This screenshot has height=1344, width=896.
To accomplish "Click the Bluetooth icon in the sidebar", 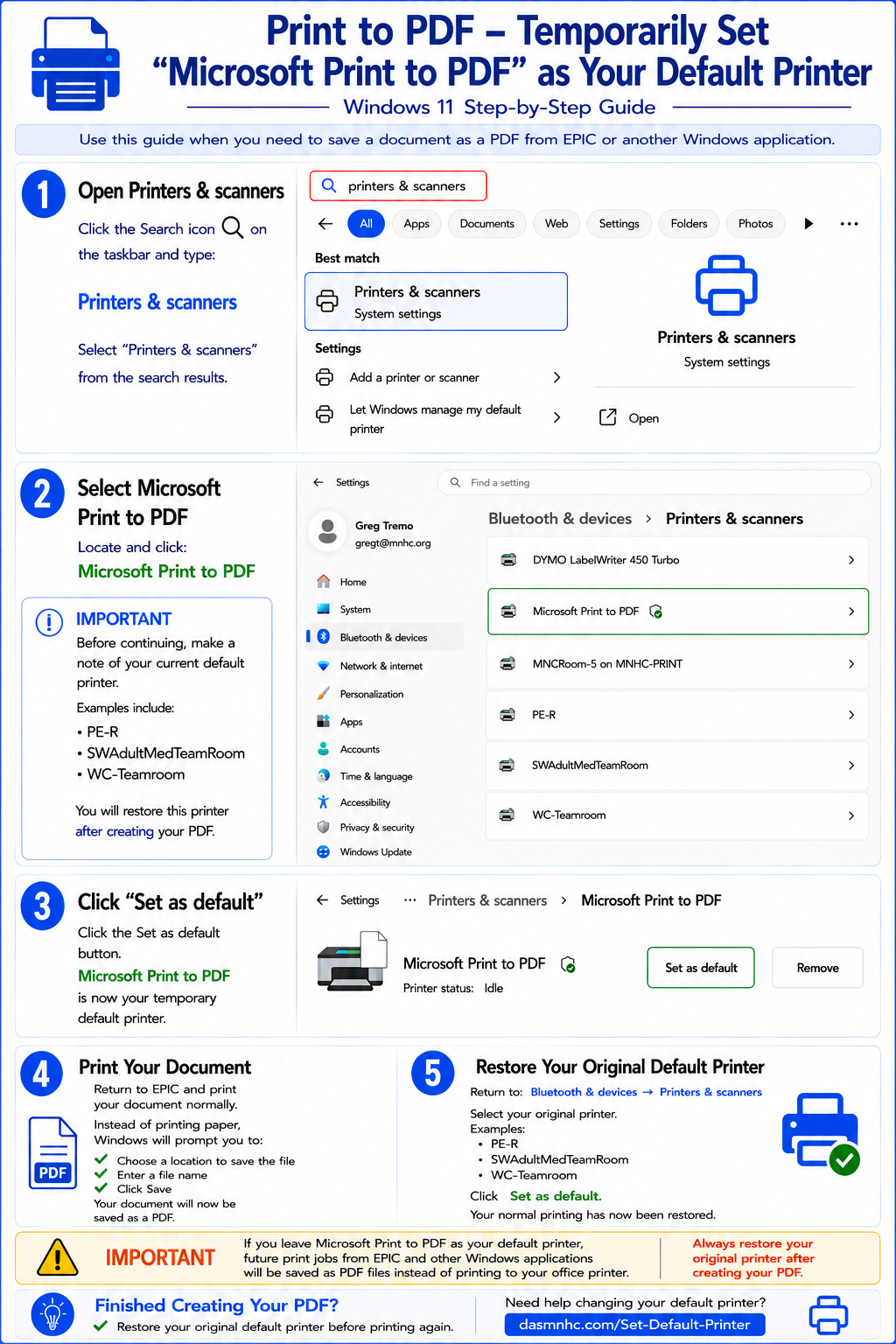I will click(x=323, y=637).
